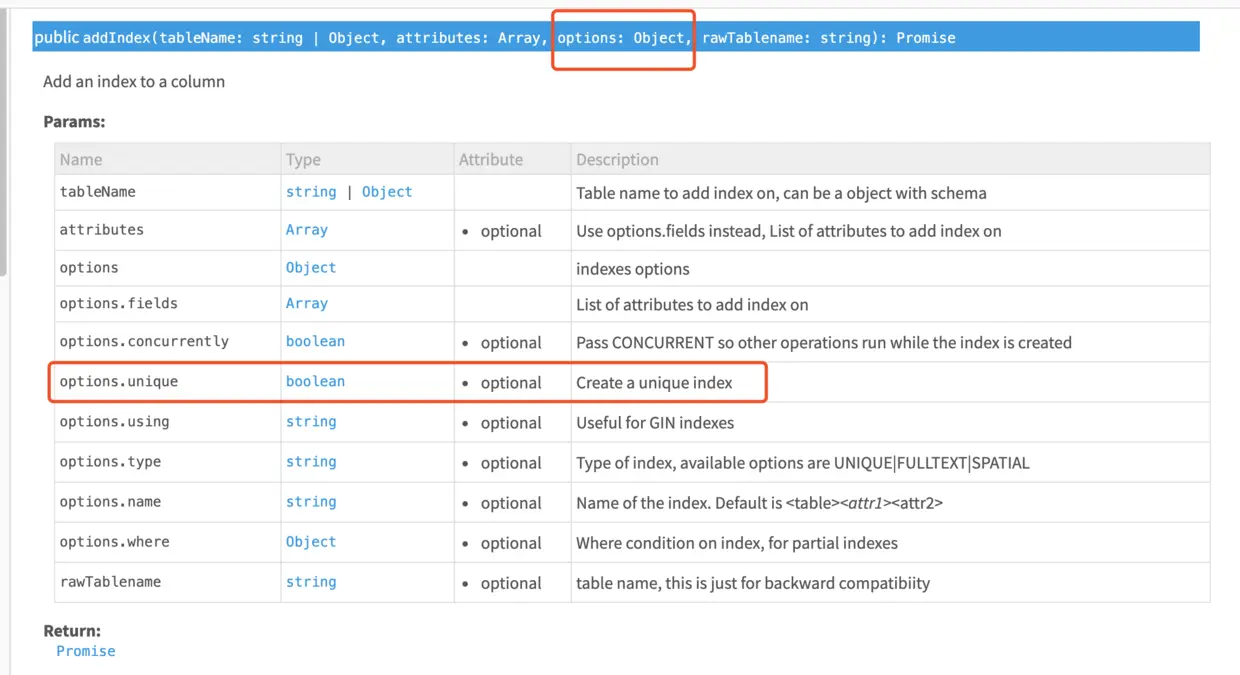The height and width of the screenshot is (675, 1240).
Task: Open the Object type link in tableName row
Action: [x=387, y=192]
